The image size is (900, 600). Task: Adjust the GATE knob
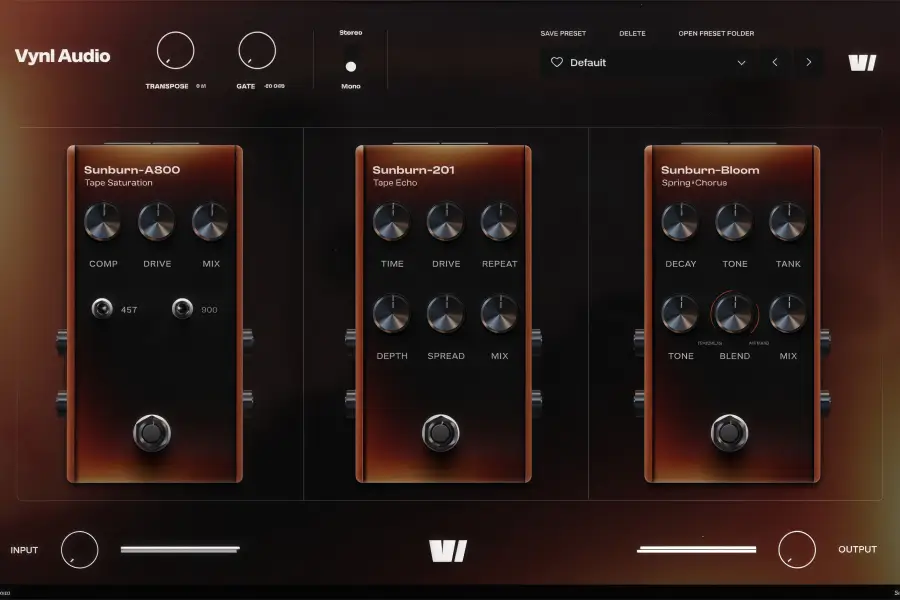pos(257,51)
